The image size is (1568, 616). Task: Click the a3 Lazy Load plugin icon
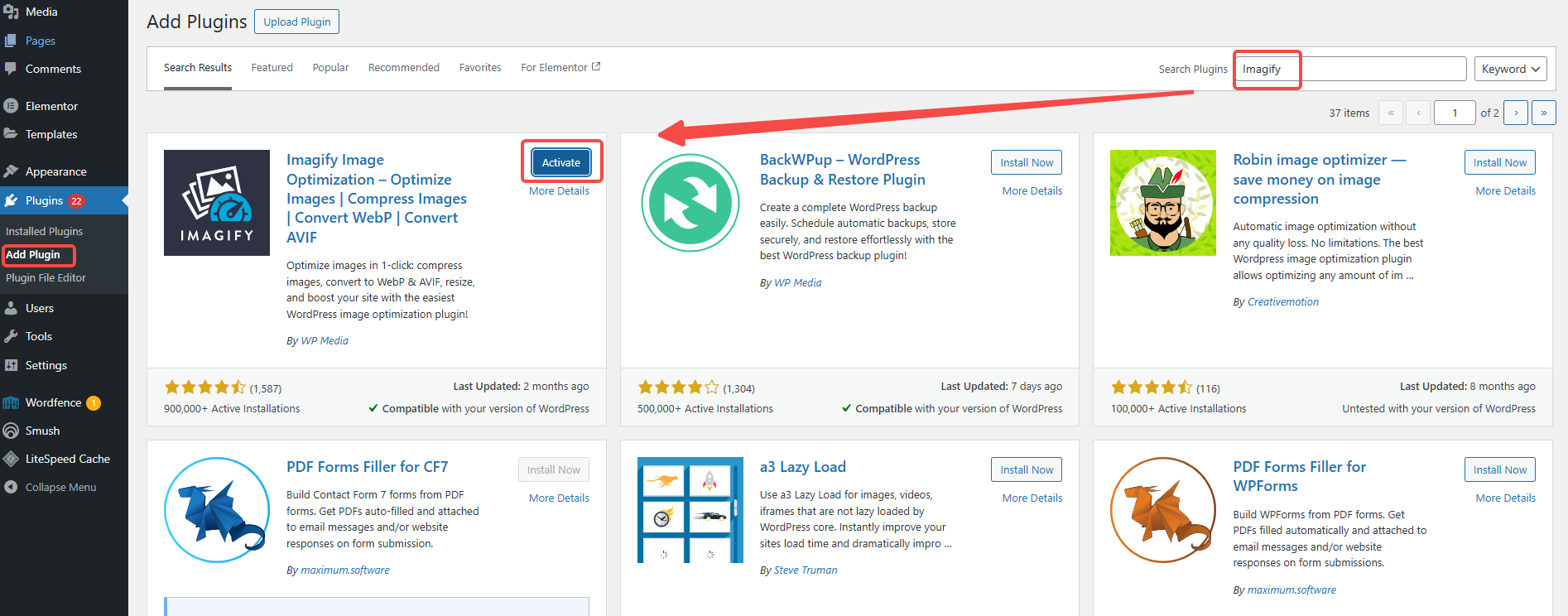[x=690, y=510]
